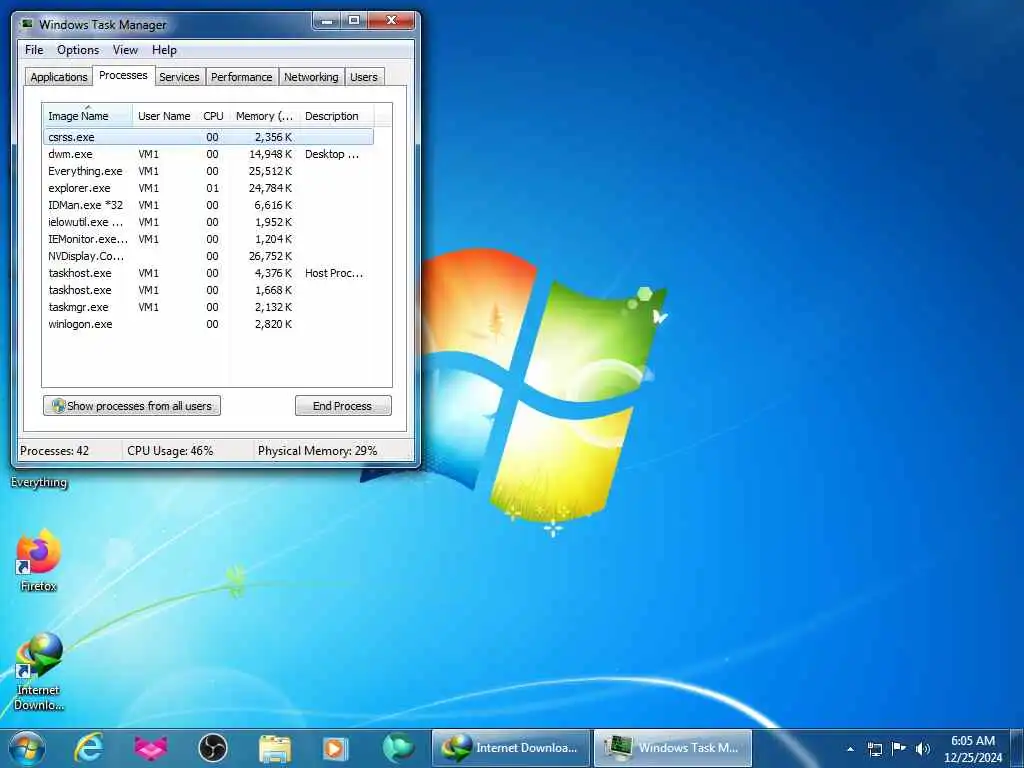
Task: Select Windows Task Manager taskbar button
Action: click(x=673, y=748)
